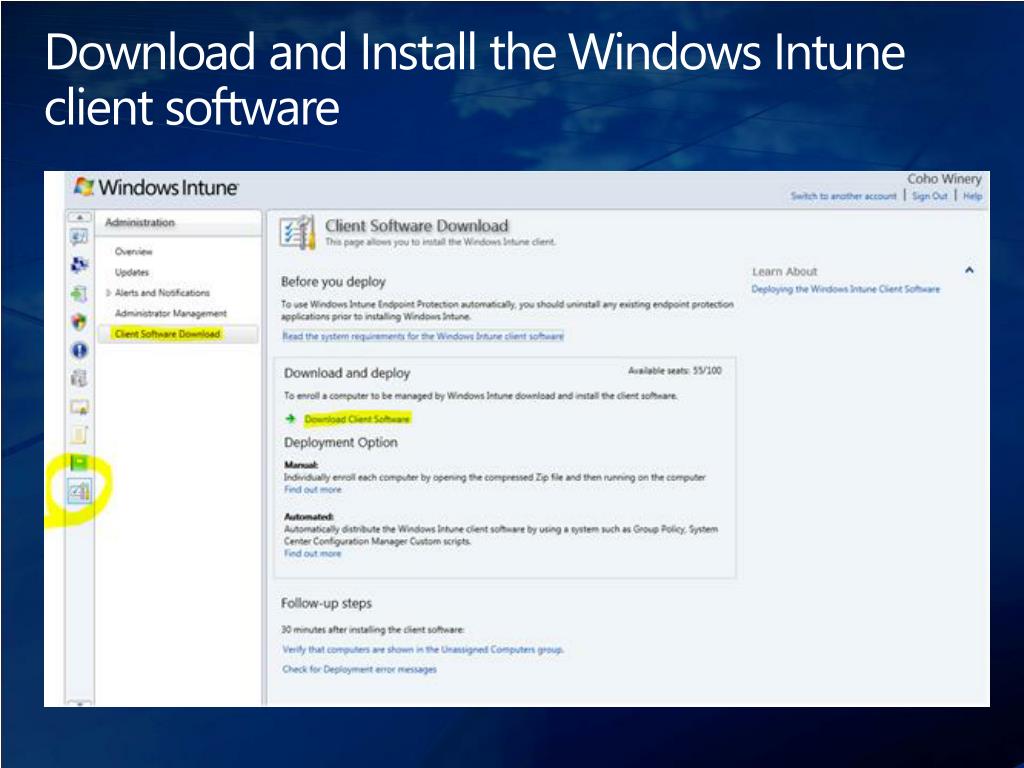
Task: Click Find out more under Automated
Action: (312, 553)
